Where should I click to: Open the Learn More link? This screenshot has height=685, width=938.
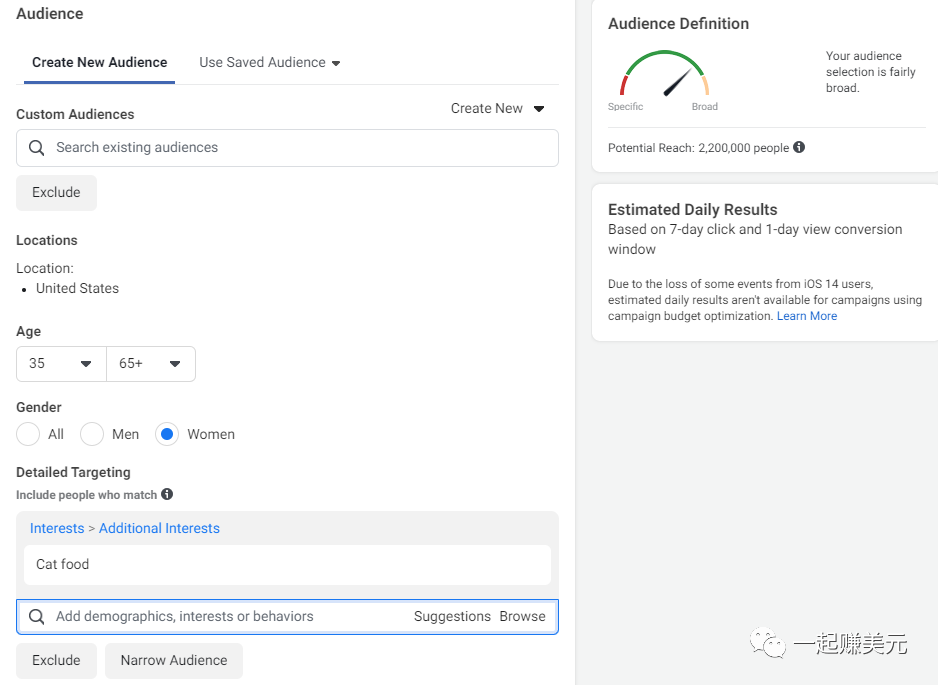[807, 316]
